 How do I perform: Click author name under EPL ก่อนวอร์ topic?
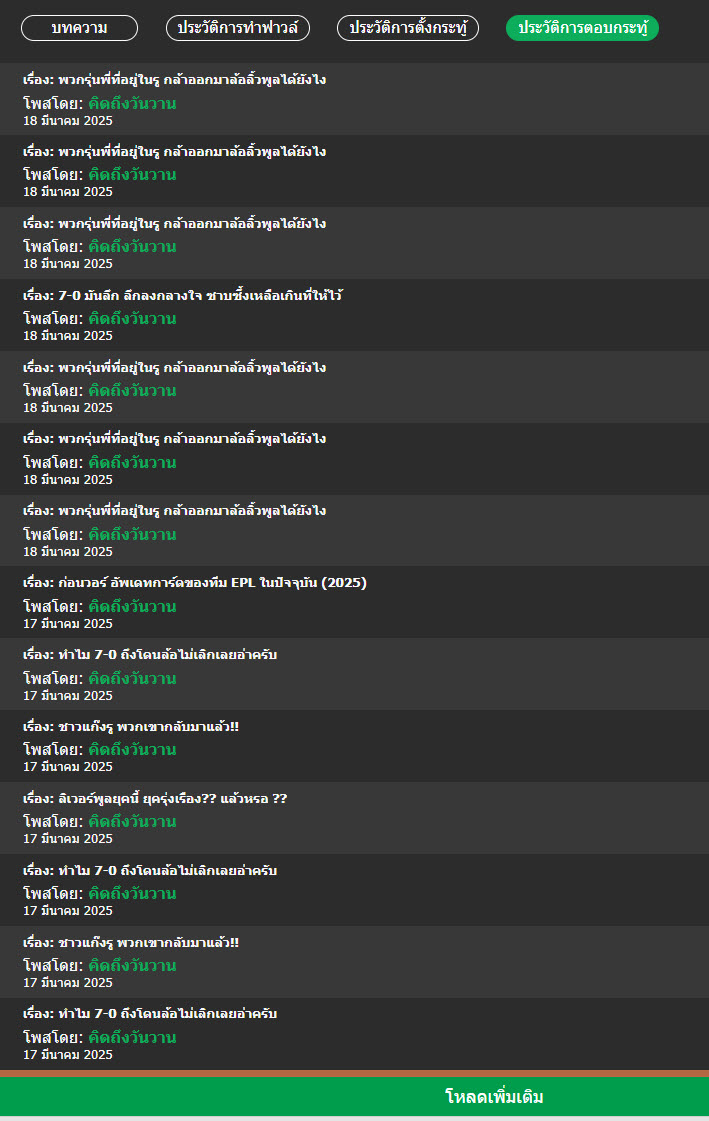pos(132,606)
